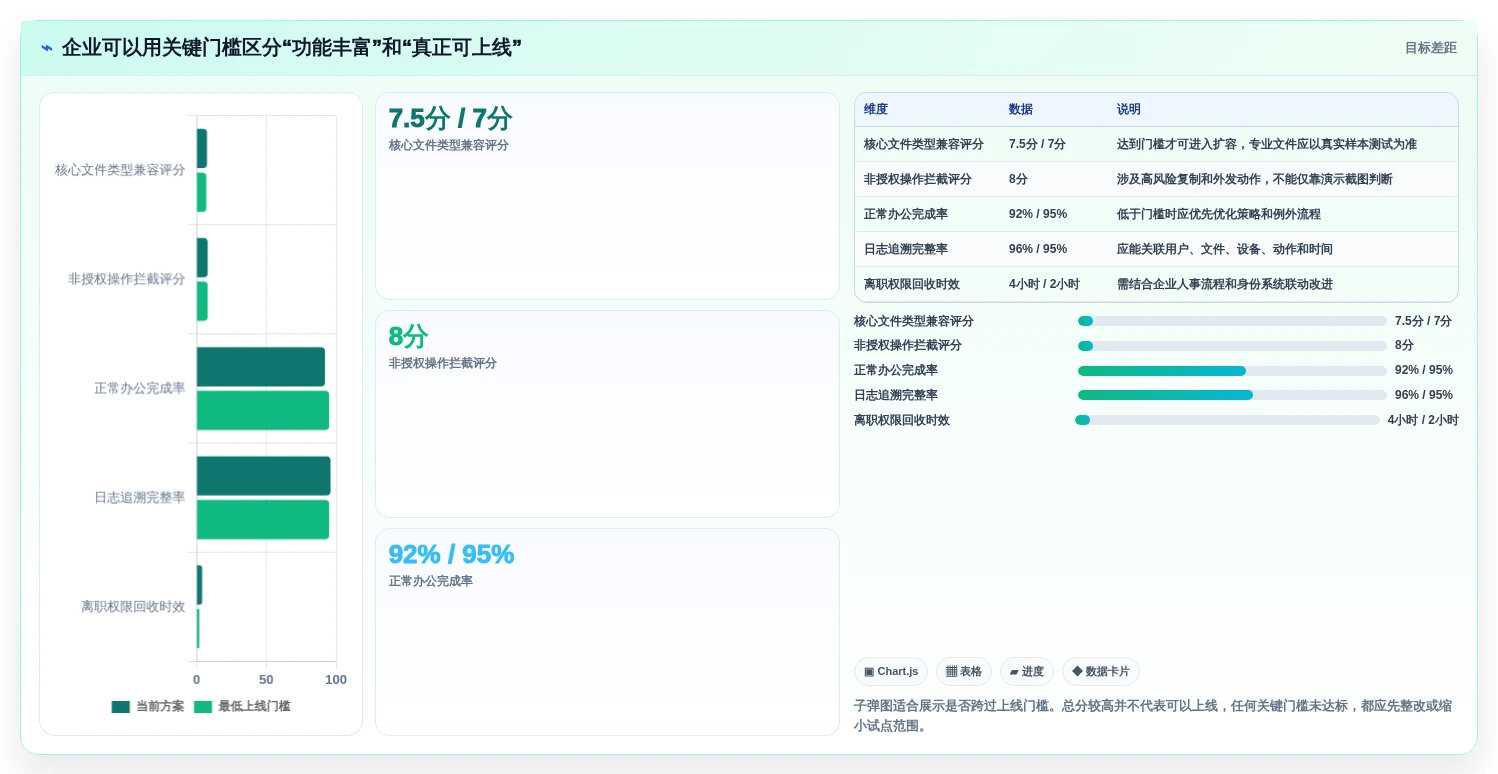Select the 8分 data card value

click(408, 337)
